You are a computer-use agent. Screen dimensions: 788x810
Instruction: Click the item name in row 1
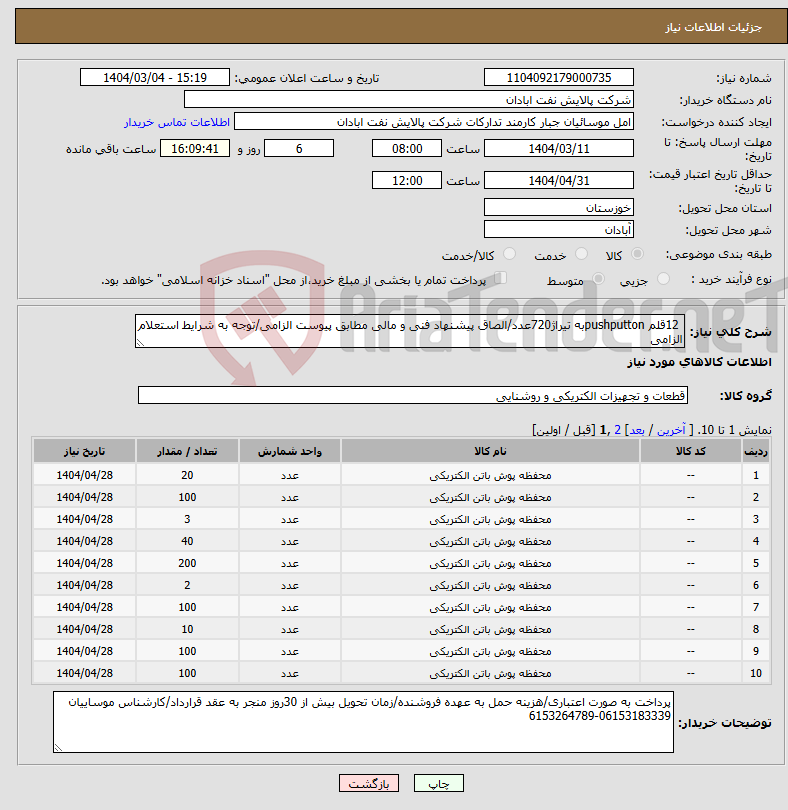pos(490,475)
